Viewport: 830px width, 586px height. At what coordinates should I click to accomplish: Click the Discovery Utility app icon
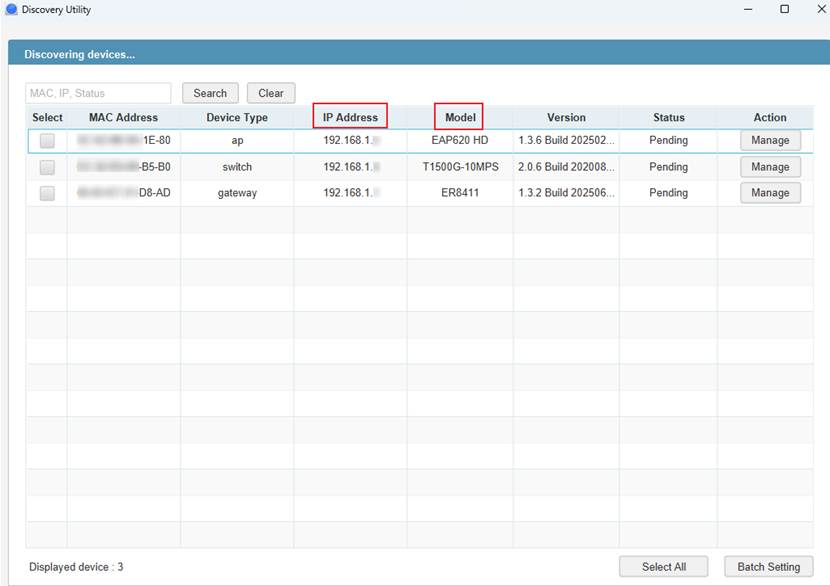tap(11, 9)
